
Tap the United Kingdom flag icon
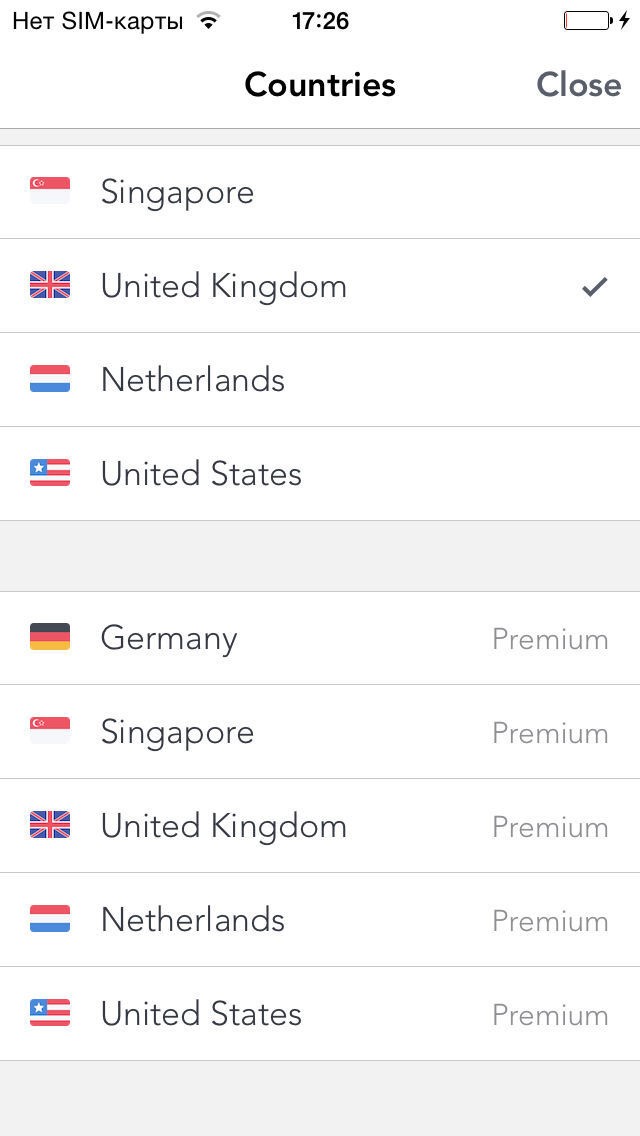point(48,285)
